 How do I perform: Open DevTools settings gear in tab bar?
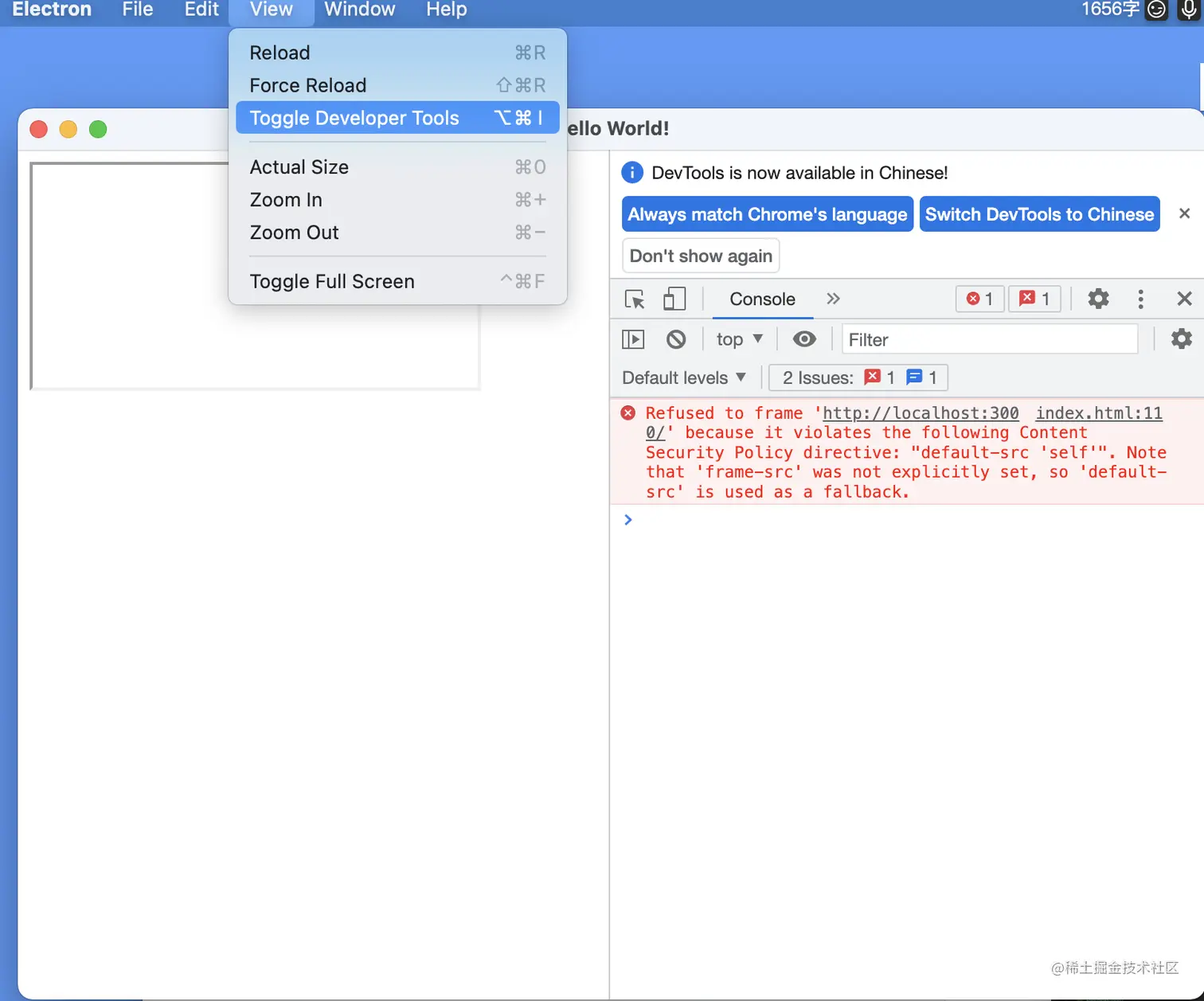pyautogui.click(x=1099, y=299)
